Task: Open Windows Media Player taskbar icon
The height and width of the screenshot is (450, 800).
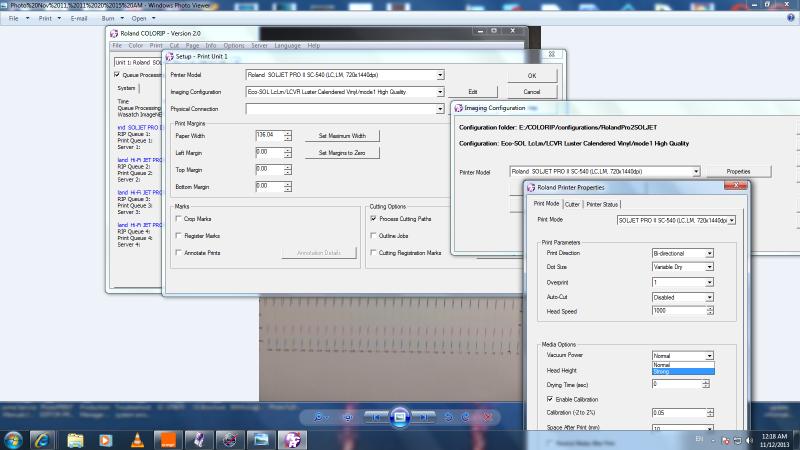Action: point(106,440)
